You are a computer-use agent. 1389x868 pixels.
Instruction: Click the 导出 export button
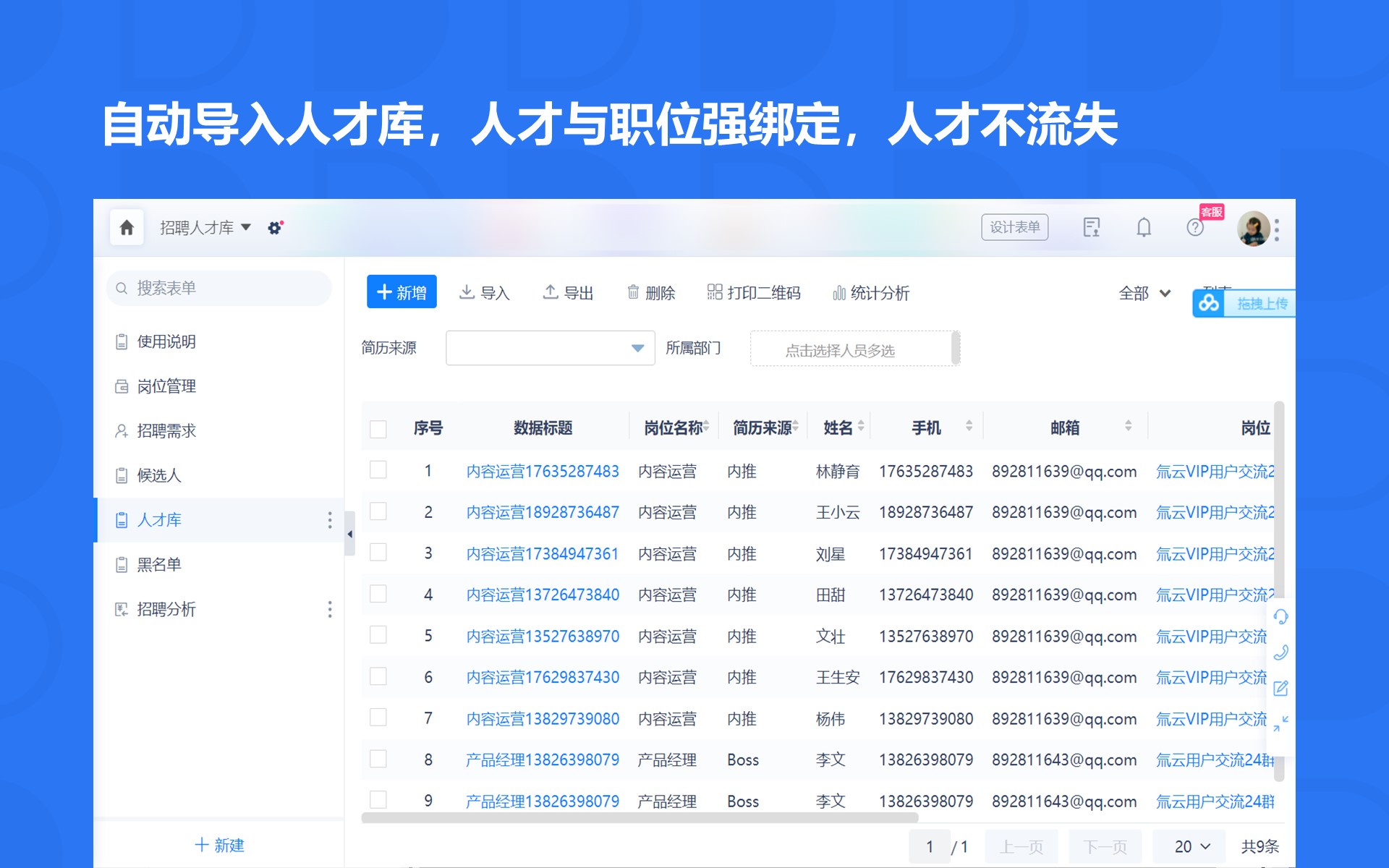click(568, 292)
